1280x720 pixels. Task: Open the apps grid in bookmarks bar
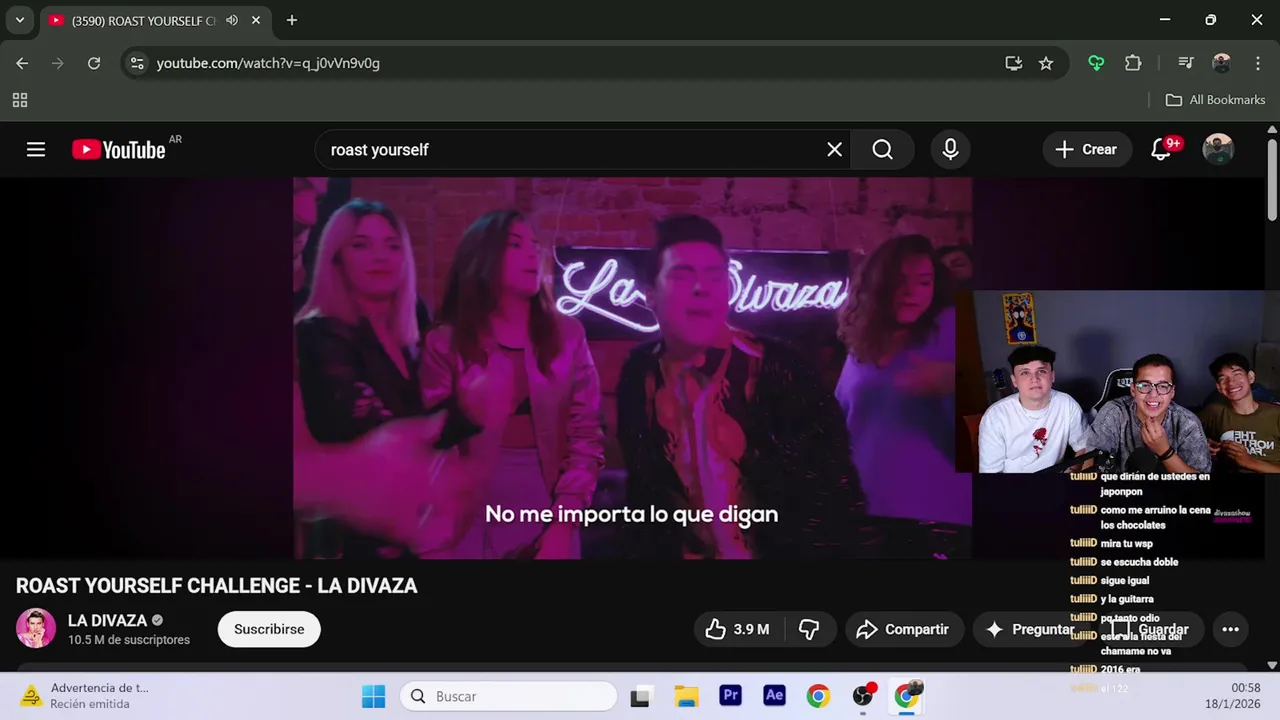[20, 100]
